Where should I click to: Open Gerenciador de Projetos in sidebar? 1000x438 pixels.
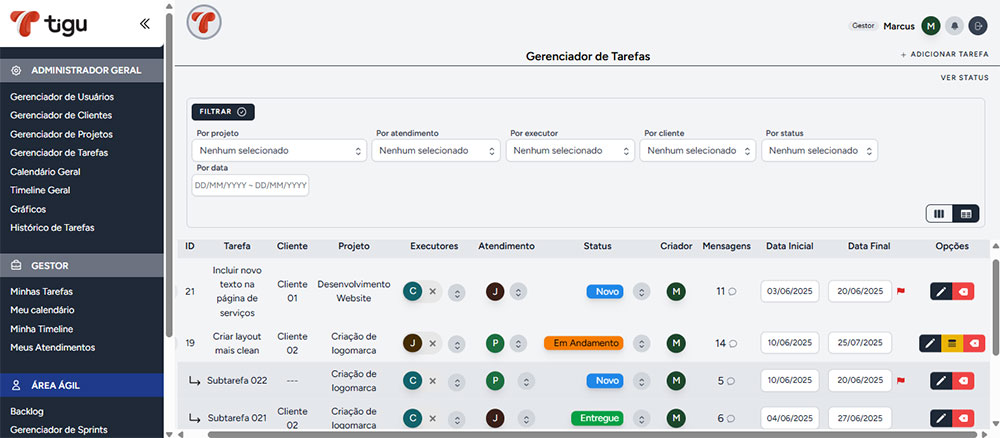click(x=61, y=134)
